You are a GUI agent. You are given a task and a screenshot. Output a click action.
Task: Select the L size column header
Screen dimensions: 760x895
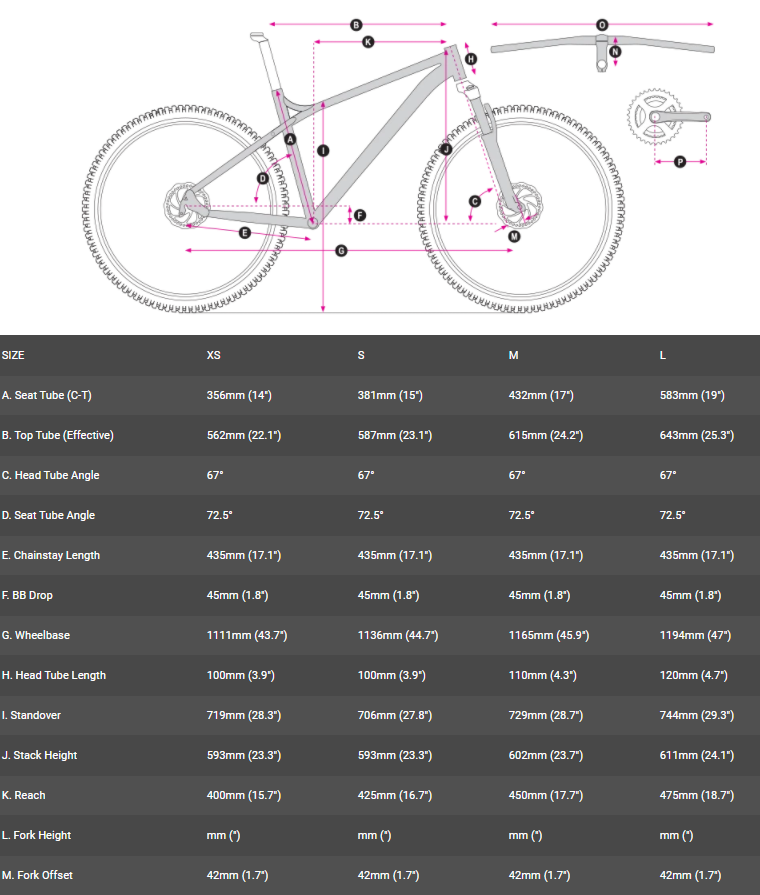[663, 355]
